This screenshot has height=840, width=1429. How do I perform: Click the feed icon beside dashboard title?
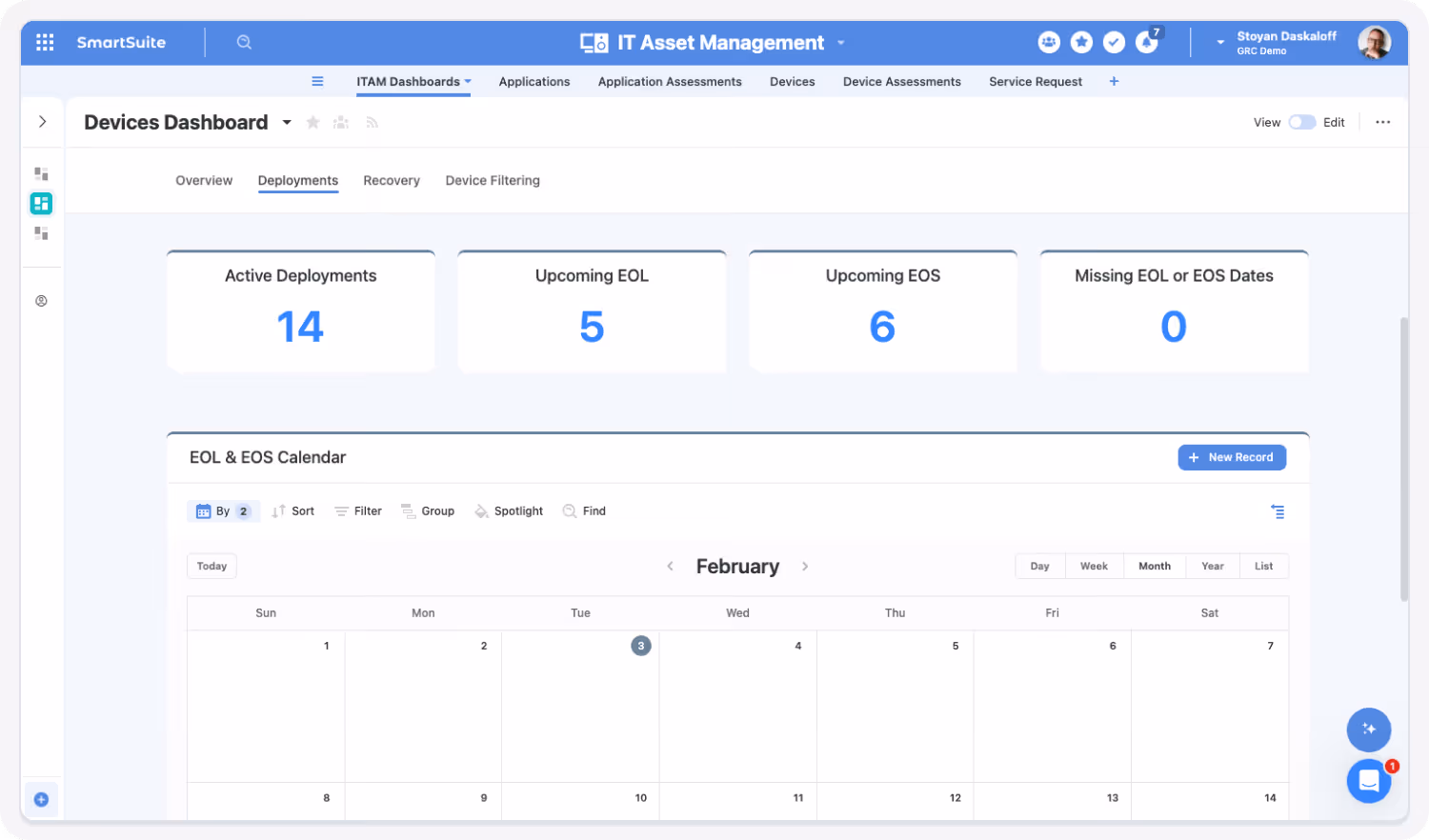tap(372, 123)
